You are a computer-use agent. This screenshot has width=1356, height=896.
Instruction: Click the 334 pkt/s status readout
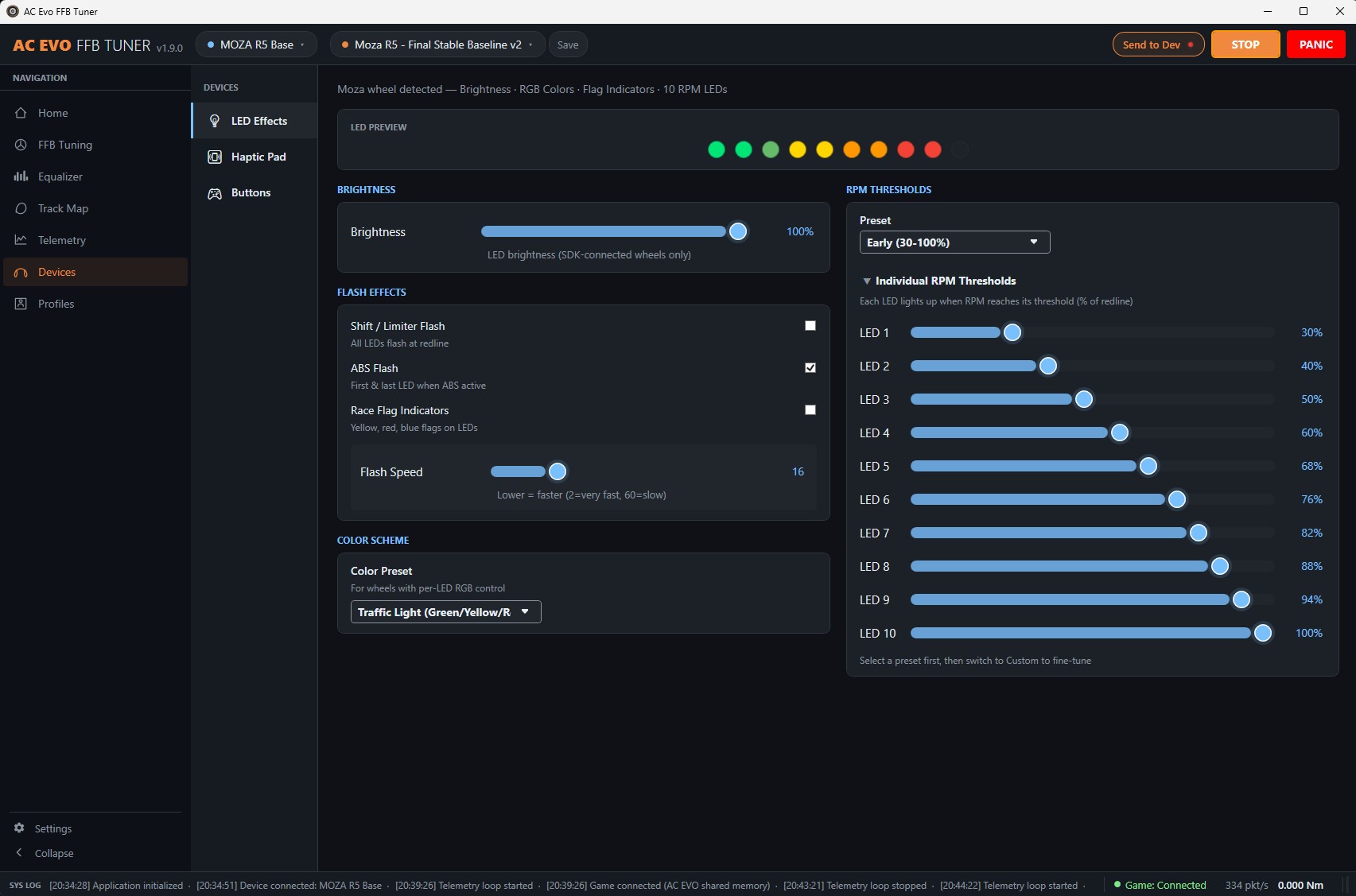click(1247, 885)
